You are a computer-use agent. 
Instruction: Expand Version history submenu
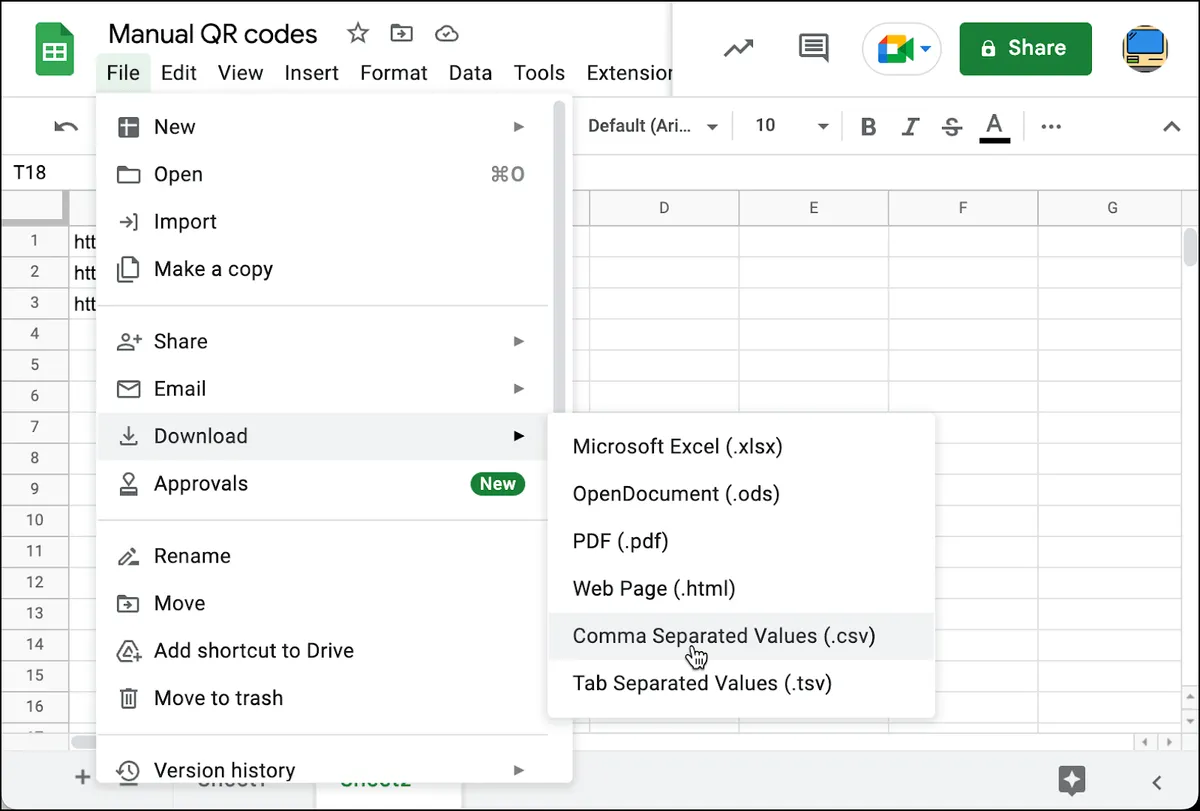322,770
